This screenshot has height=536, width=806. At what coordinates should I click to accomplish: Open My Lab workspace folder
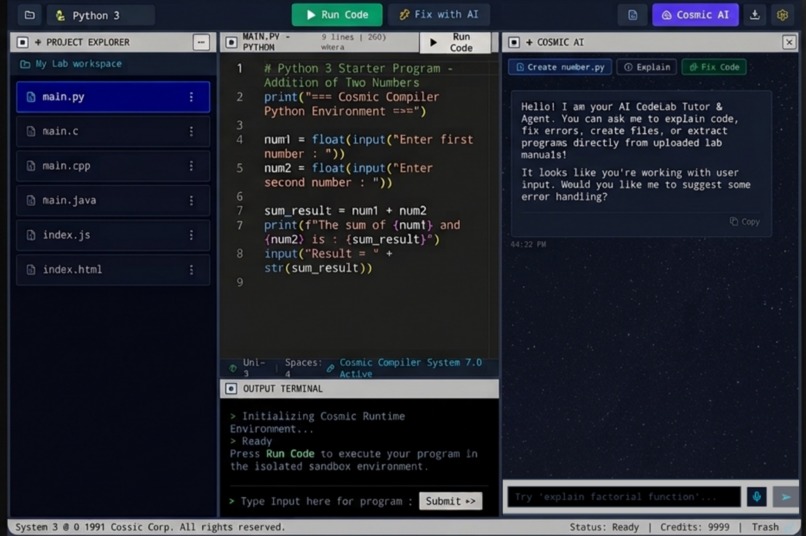point(71,64)
